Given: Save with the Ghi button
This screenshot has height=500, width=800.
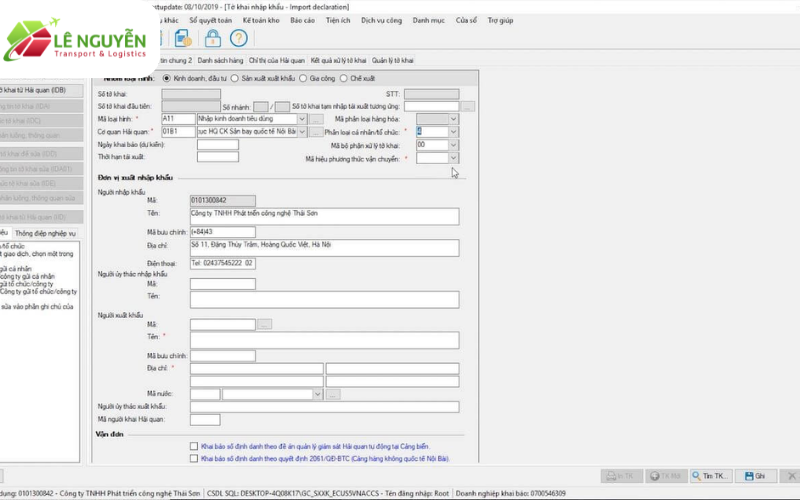Looking at the screenshot, I should (x=756, y=476).
